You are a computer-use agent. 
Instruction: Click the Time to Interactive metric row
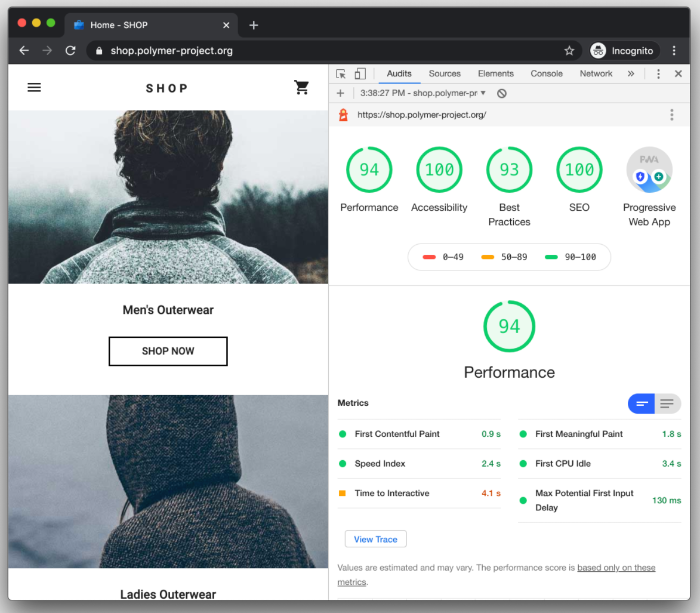pos(419,493)
